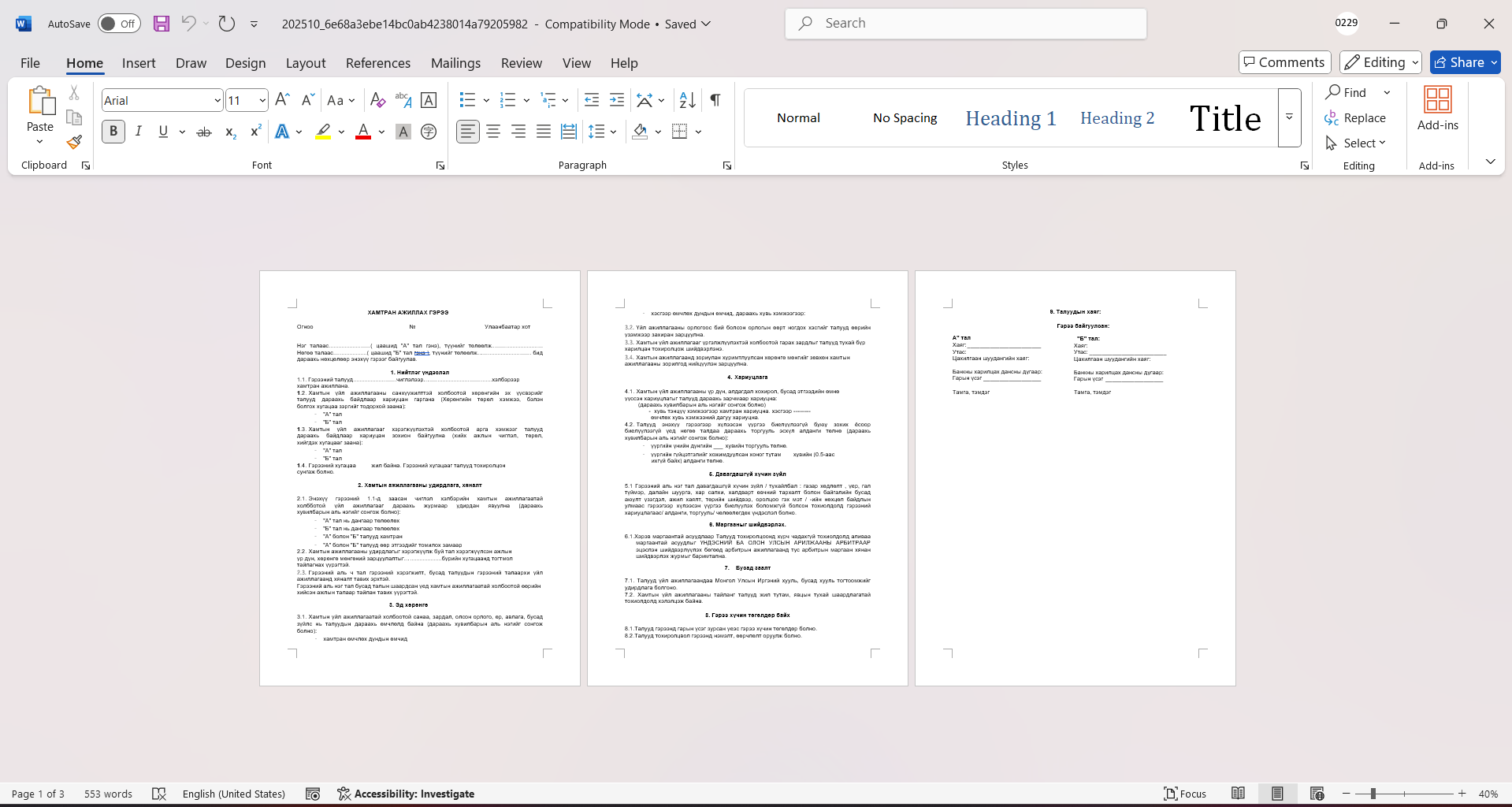Open the font name dropdown
The width and height of the screenshot is (1512, 807).
click(217, 100)
